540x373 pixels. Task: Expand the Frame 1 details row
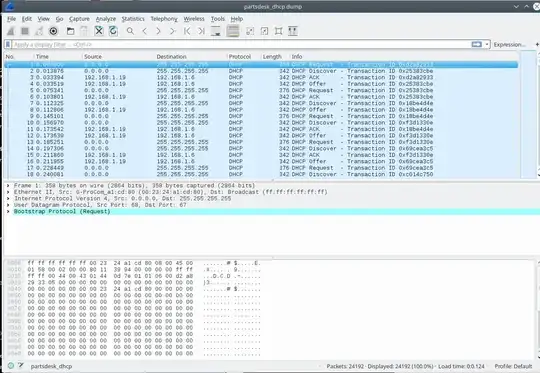(x=8, y=186)
